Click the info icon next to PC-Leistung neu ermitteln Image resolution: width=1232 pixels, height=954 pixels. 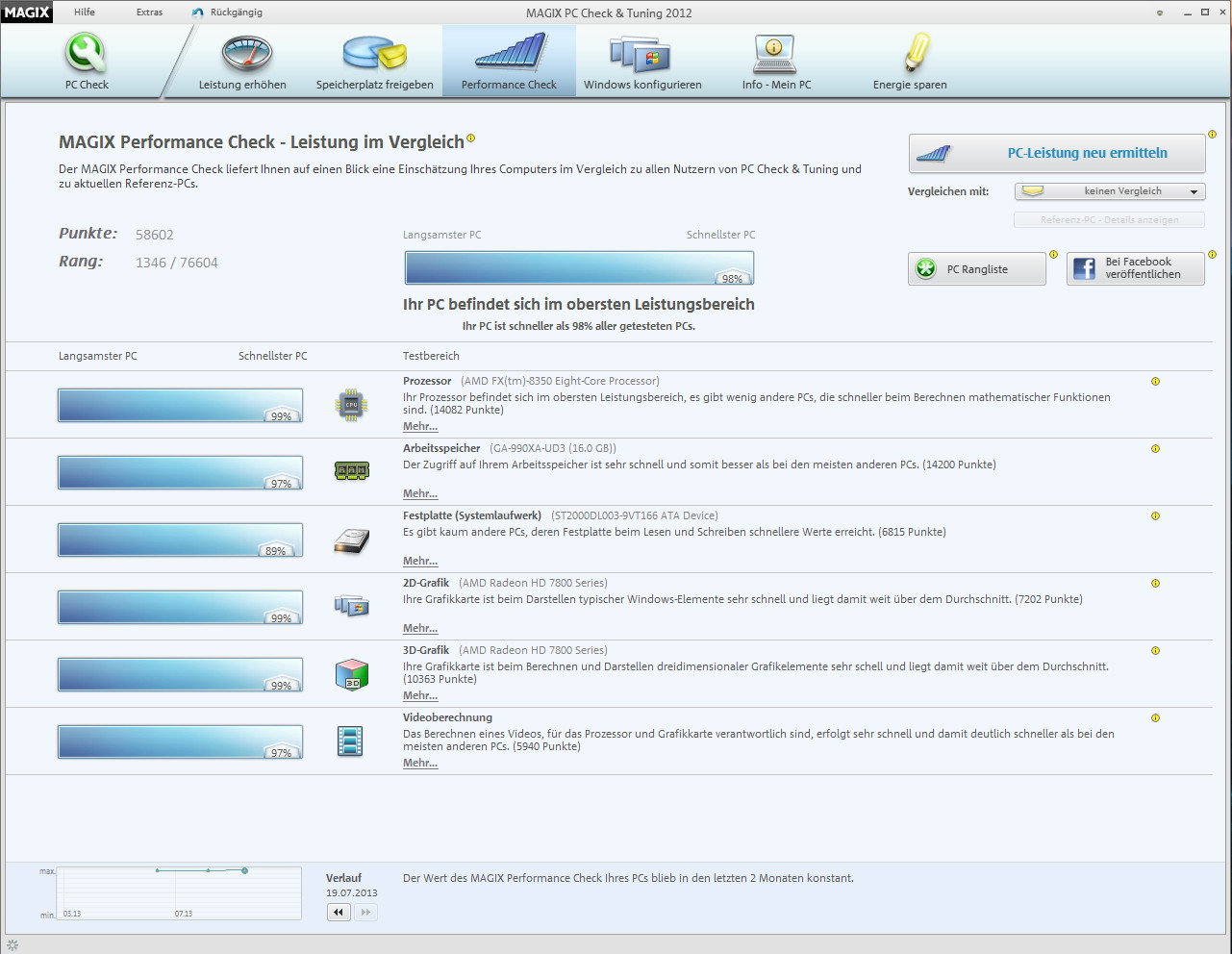(1213, 135)
